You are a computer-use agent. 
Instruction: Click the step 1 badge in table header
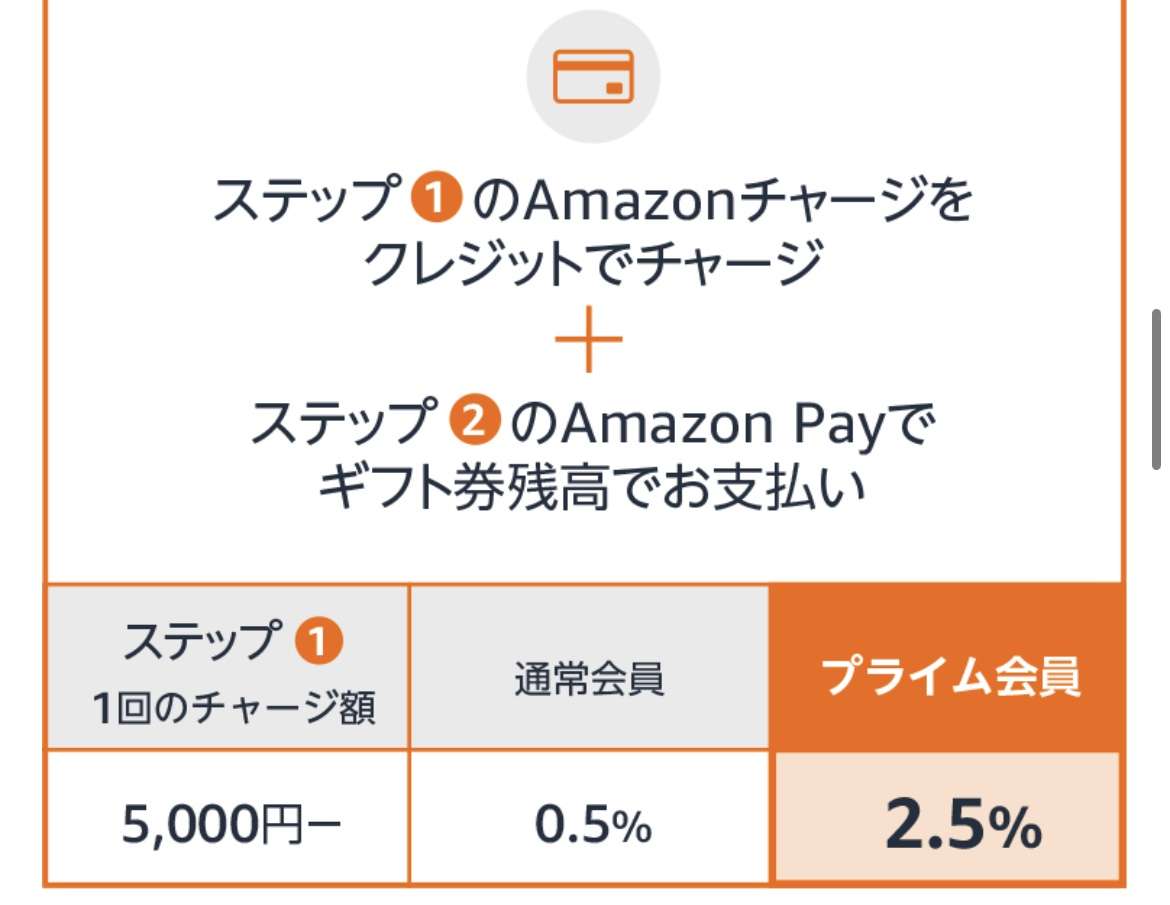[x=319, y=641]
